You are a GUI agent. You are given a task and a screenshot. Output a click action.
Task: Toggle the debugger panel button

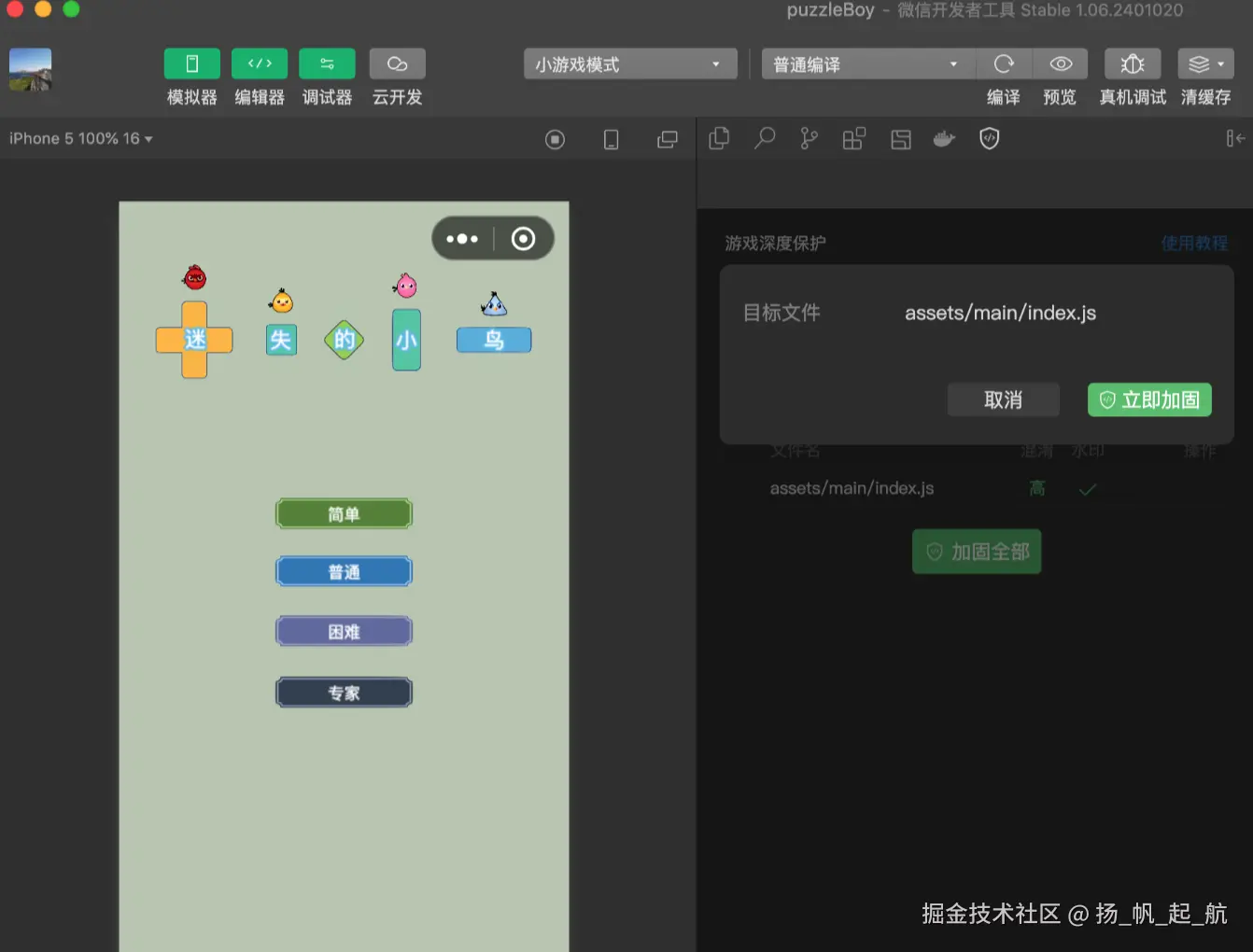click(x=327, y=63)
